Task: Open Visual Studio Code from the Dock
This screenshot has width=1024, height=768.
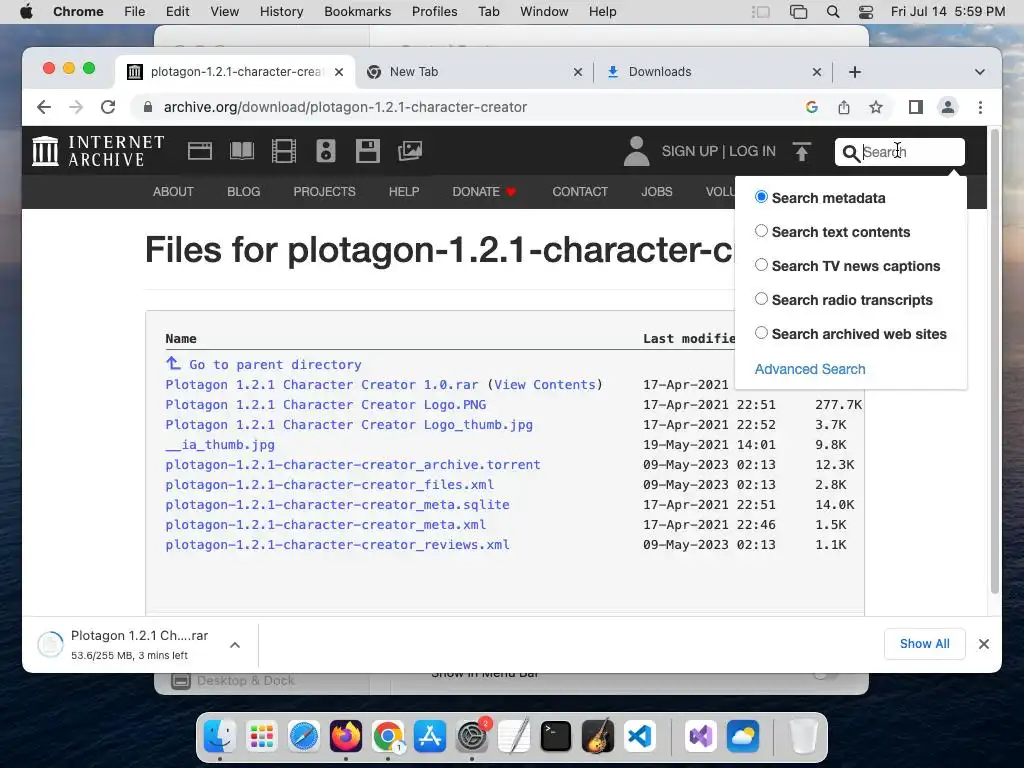Action: [639, 737]
